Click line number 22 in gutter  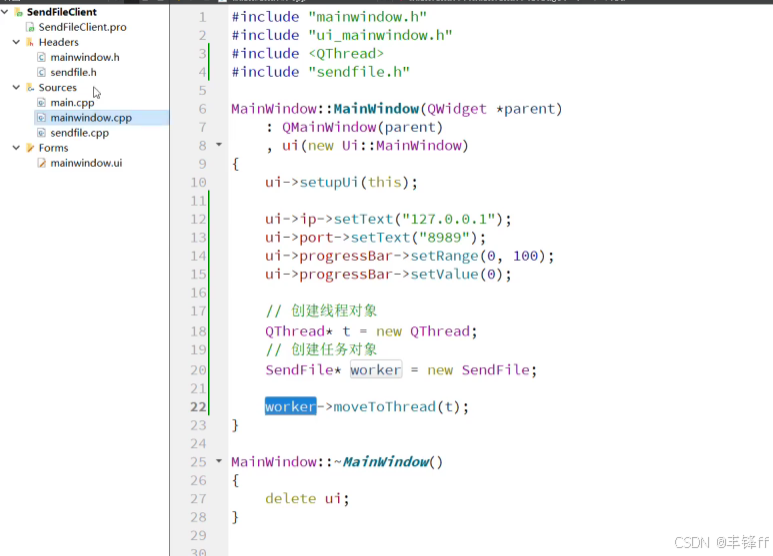pos(198,407)
